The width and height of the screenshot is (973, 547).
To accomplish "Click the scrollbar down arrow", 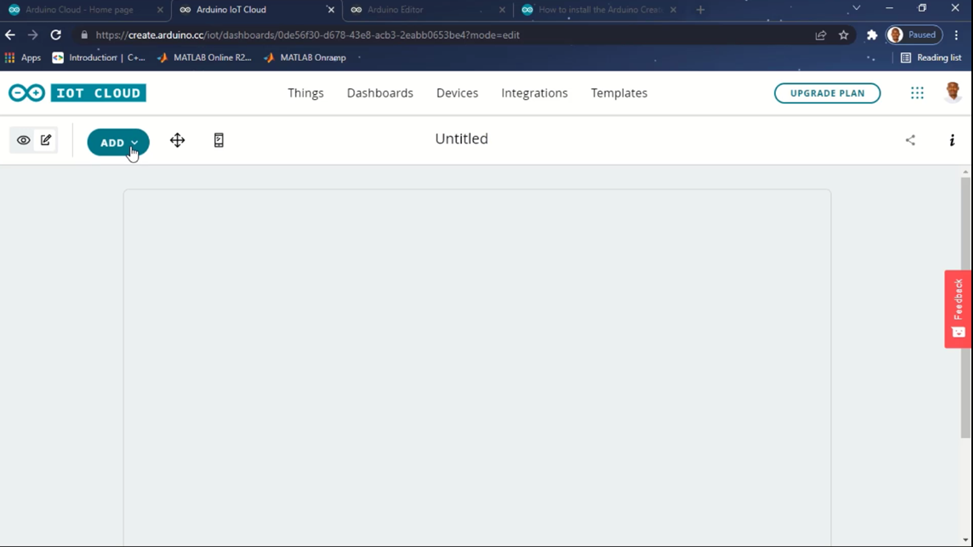I will [x=965, y=541].
